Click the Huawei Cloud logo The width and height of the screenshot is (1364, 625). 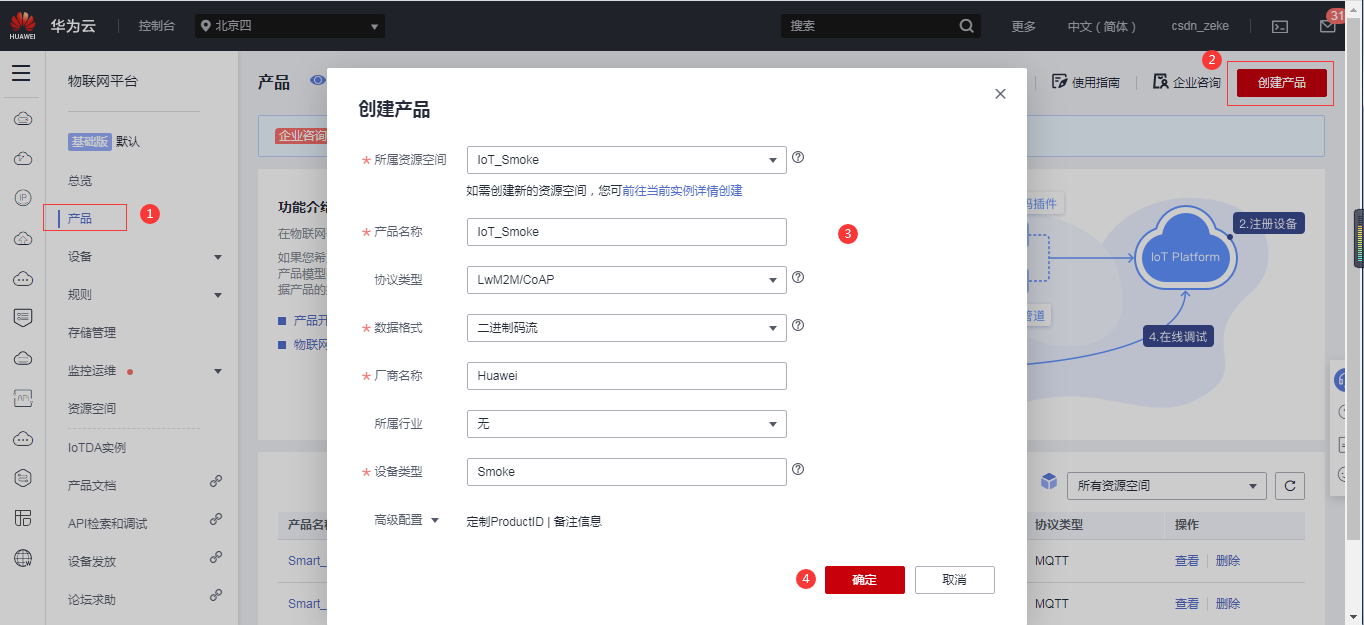pos(22,26)
